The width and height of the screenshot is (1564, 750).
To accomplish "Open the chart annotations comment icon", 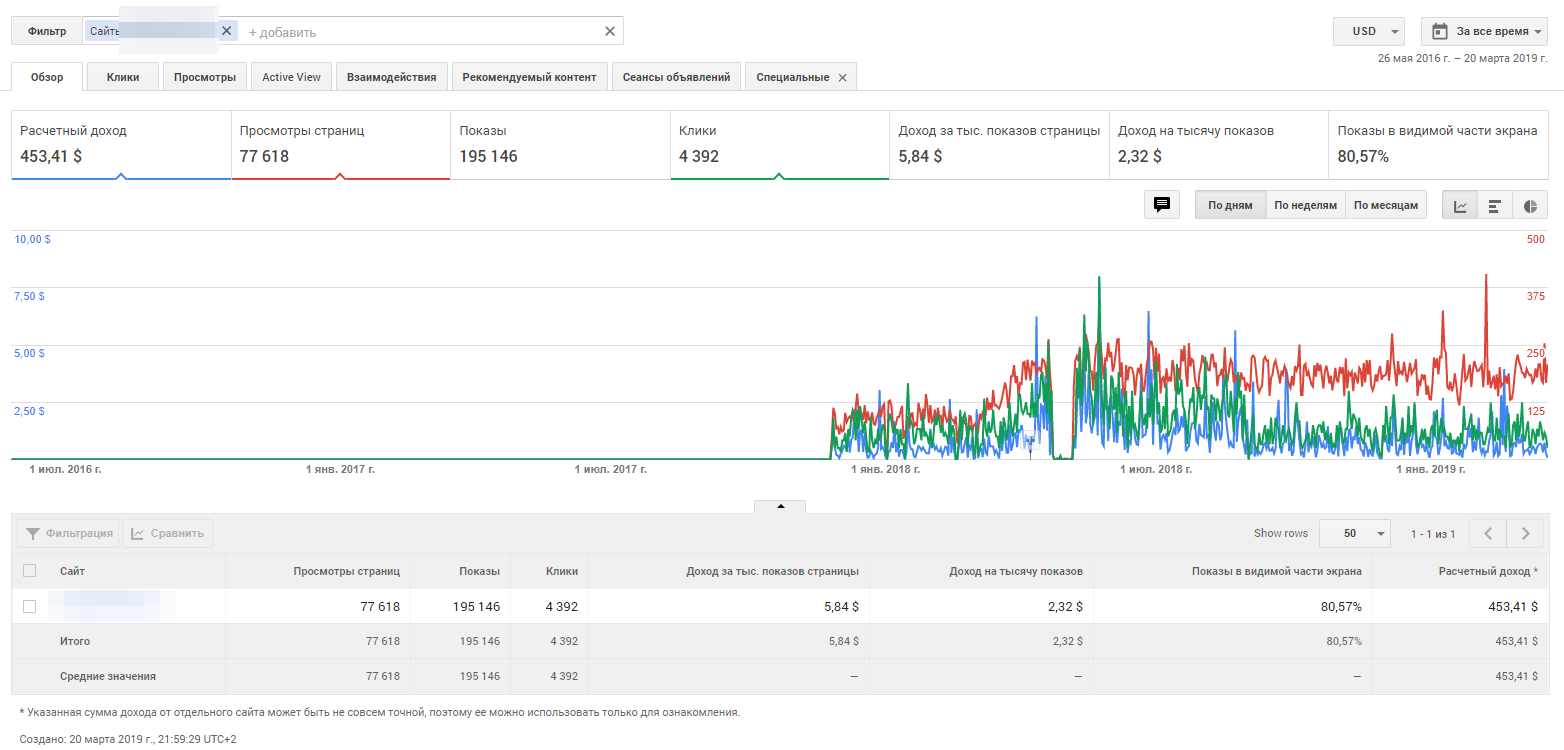I will pos(1162,205).
